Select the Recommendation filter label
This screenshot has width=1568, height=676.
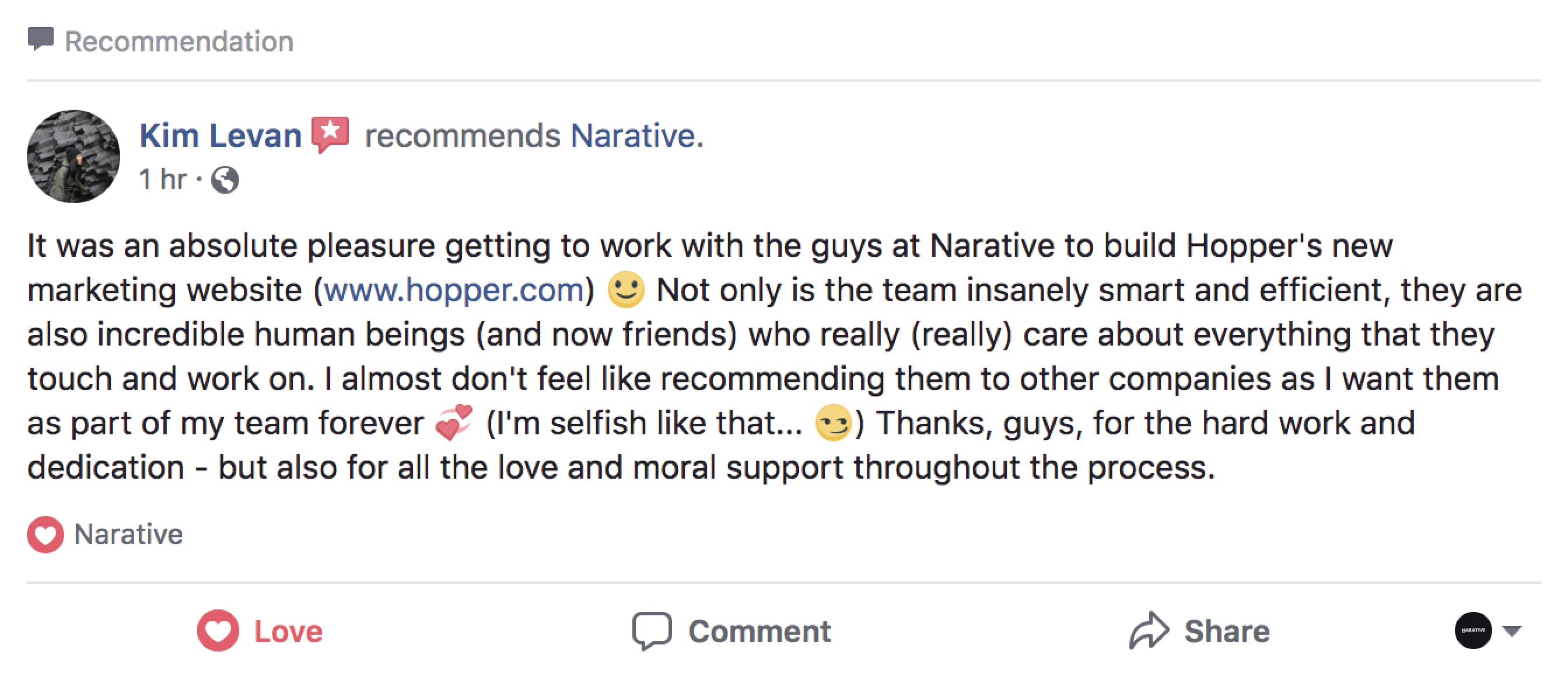[178, 40]
